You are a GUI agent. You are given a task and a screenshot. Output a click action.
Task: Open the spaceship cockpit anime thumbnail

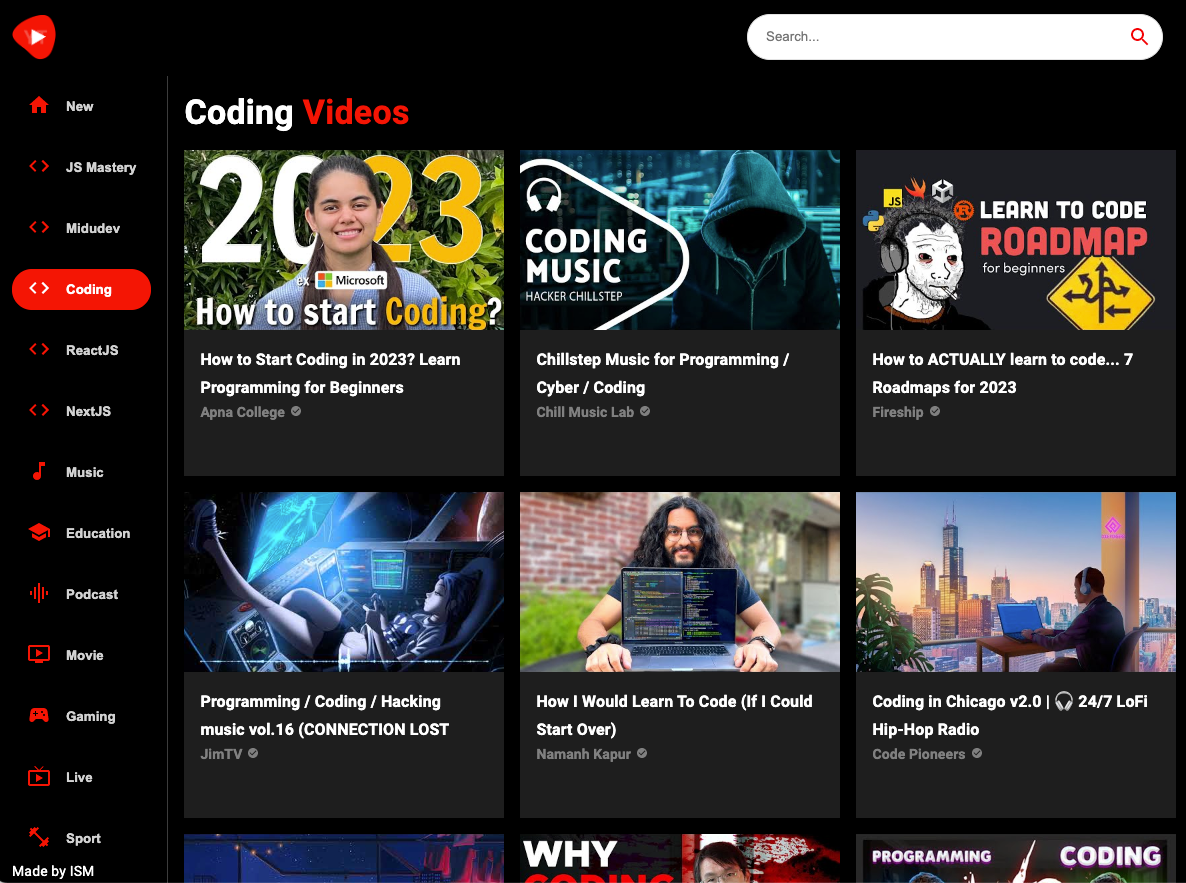click(343, 582)
